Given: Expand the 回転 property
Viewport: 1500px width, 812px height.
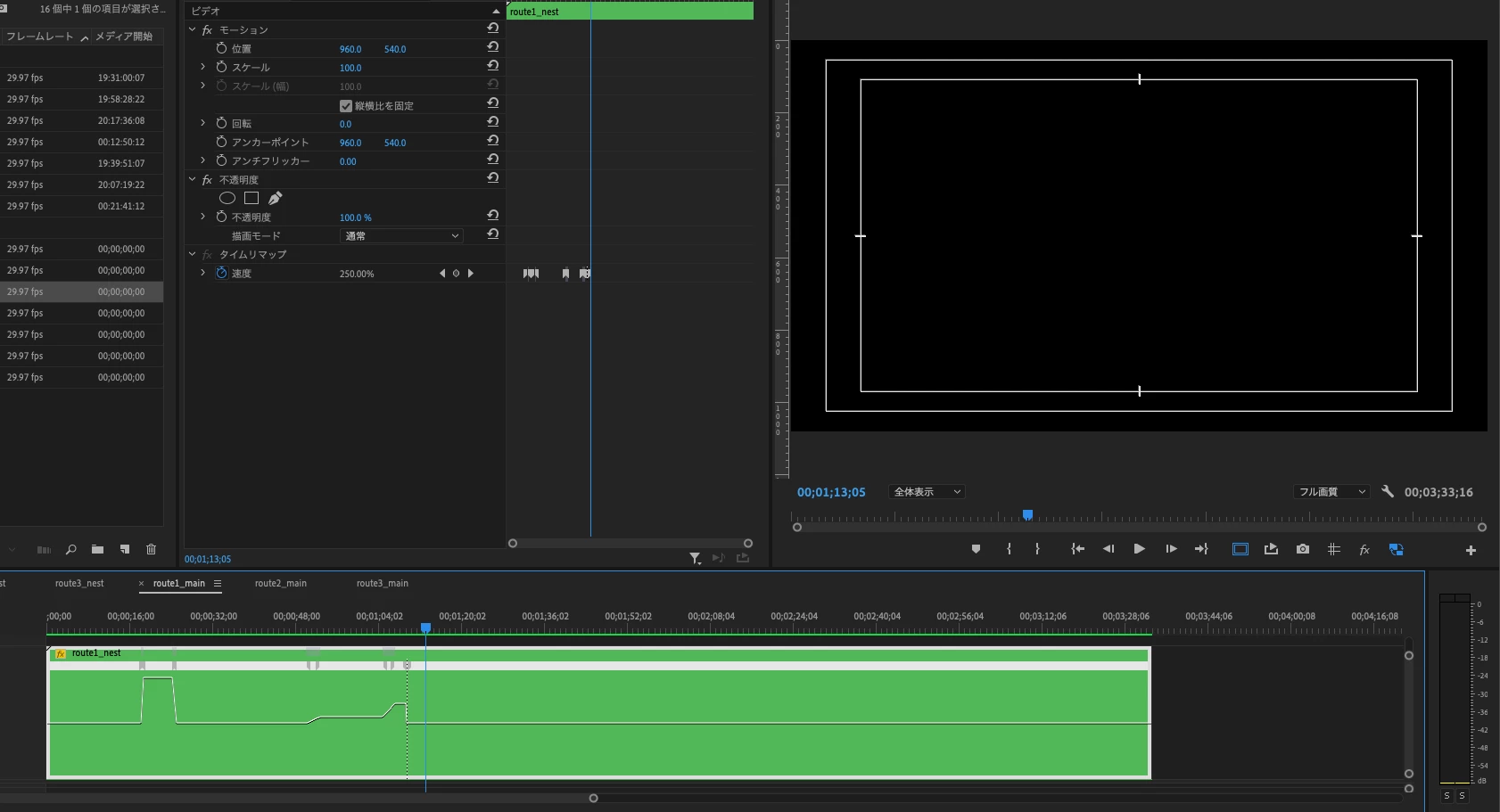Looking at the screenshot, I should (202, 123).
